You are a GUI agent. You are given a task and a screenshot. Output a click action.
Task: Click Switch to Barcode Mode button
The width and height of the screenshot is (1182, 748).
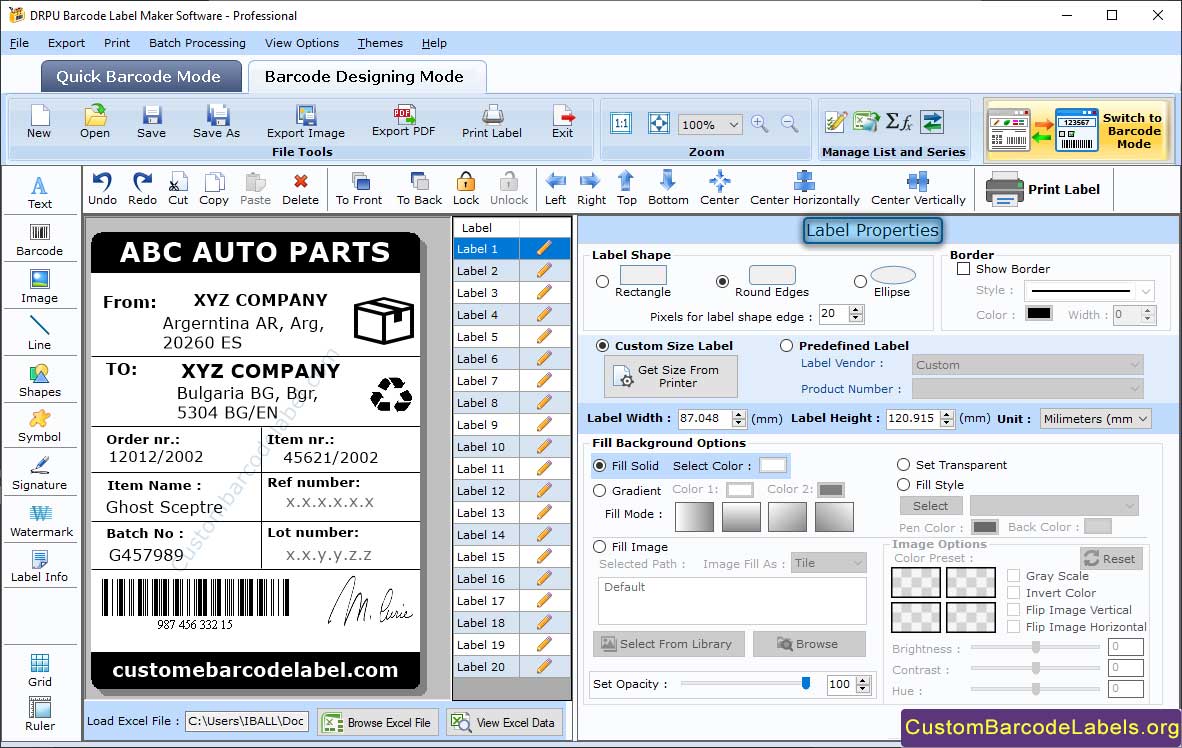point(1078,130)
